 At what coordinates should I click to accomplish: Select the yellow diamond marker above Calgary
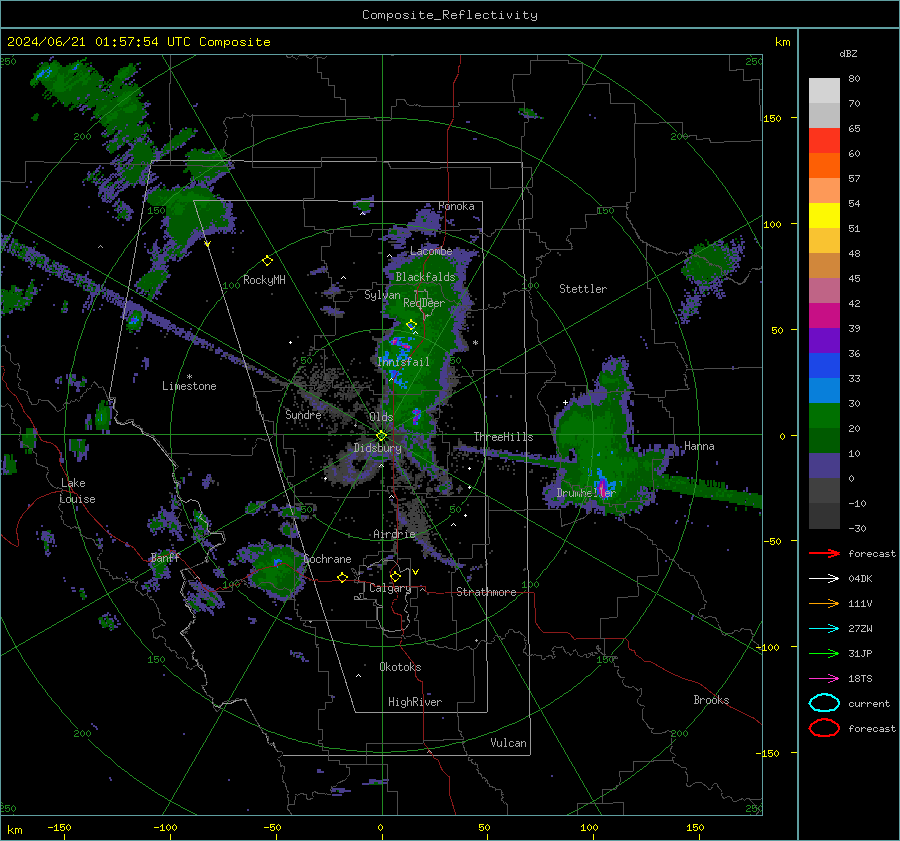395,576
